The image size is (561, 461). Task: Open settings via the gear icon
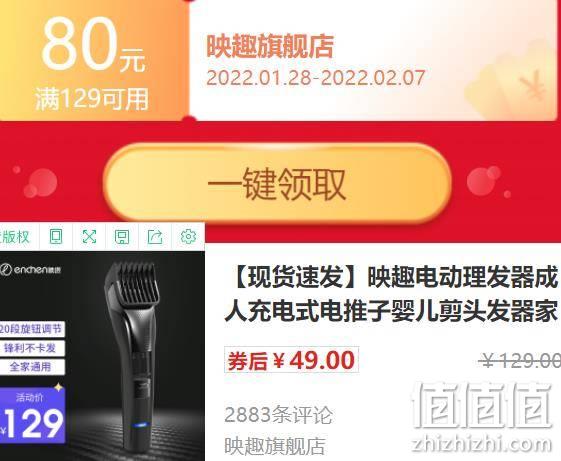tap(188, 237)
